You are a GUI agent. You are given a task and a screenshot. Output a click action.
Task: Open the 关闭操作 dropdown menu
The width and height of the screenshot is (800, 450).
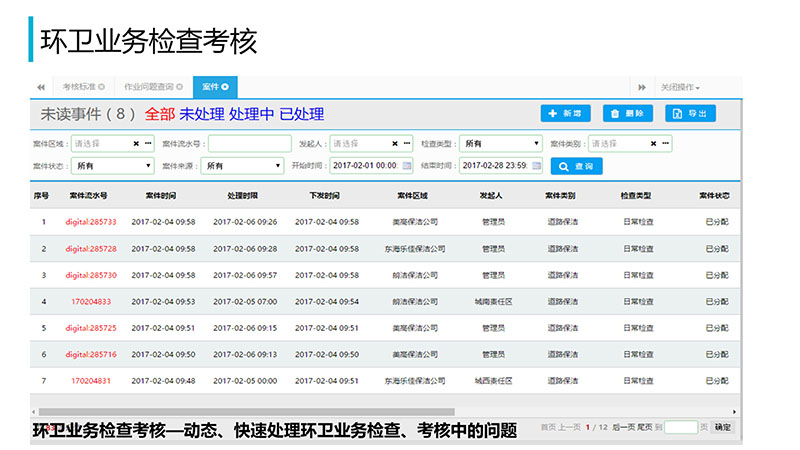[x=680, y=87]
